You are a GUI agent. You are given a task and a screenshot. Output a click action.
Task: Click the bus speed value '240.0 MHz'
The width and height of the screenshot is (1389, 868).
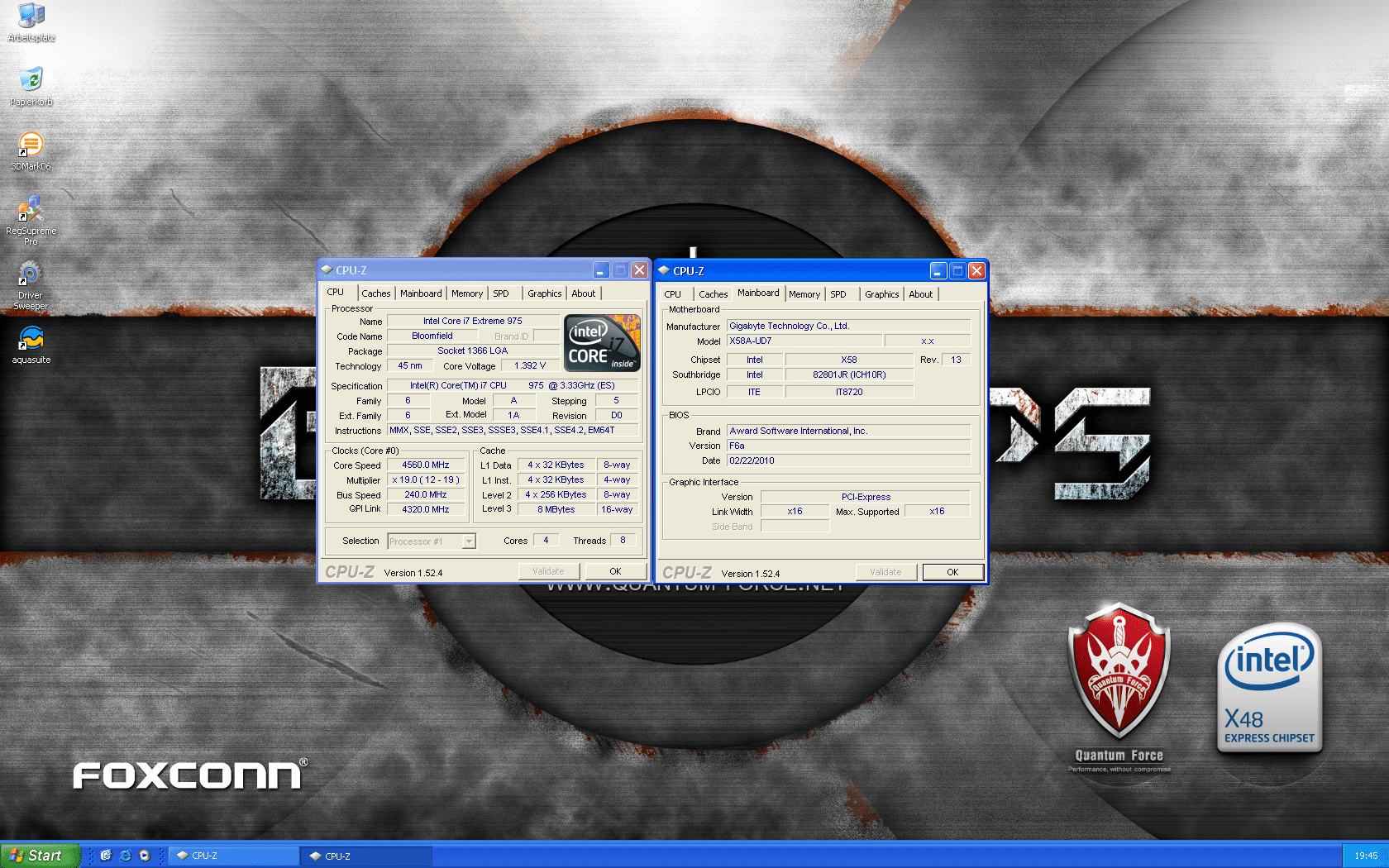pos(426,494)
